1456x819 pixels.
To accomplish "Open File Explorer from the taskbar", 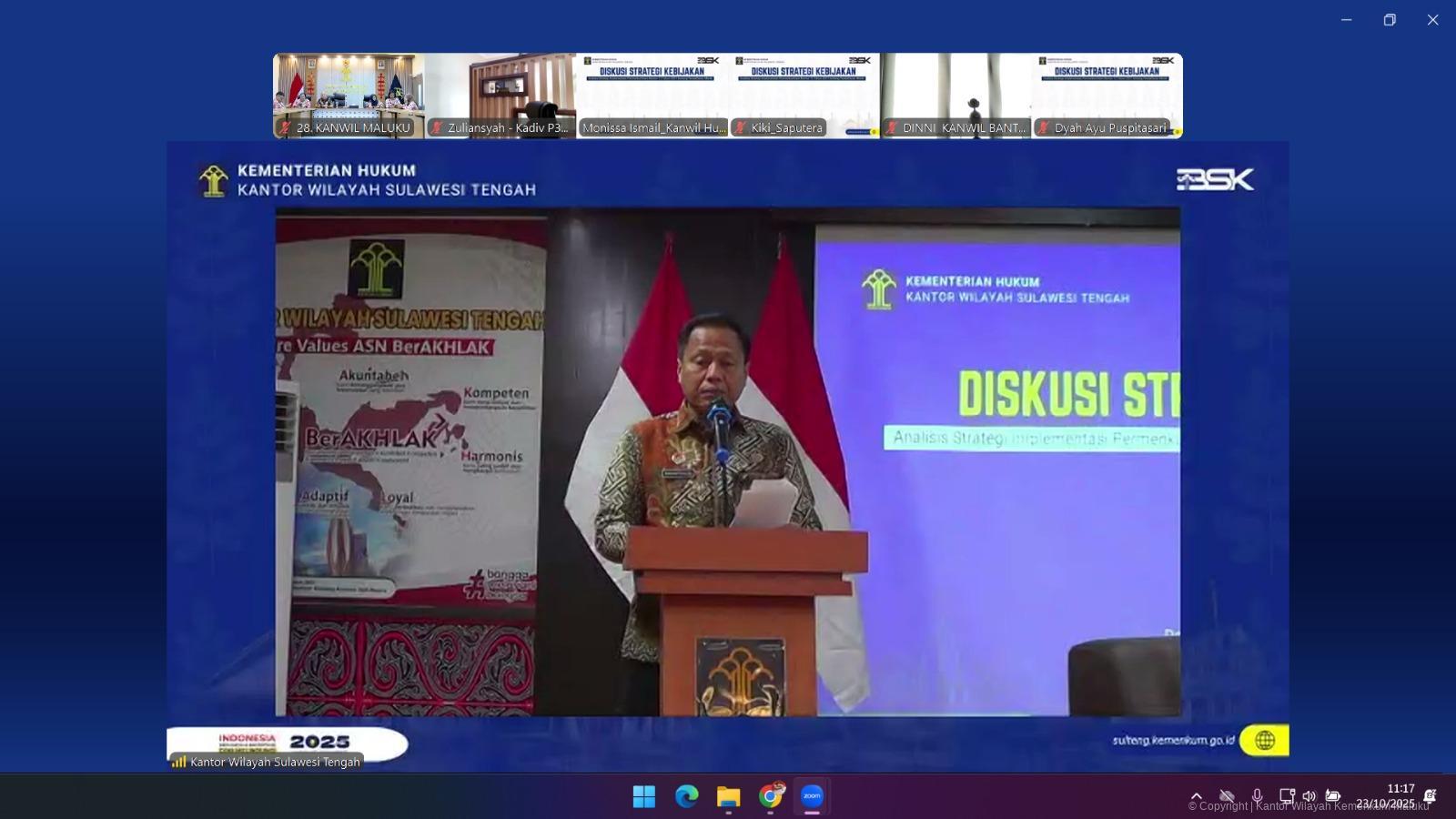I will click(728, 796).
